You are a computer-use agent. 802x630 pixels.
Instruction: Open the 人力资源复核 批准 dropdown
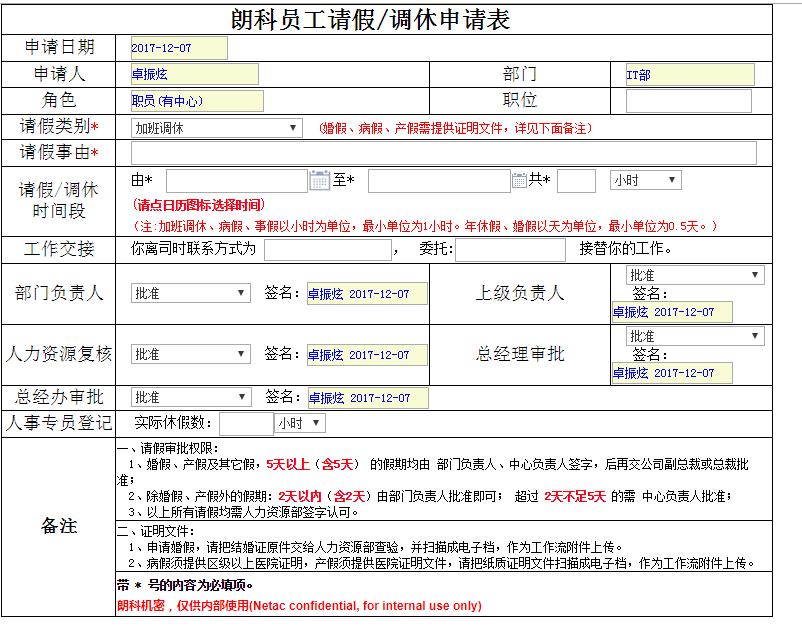click(191, 354)
